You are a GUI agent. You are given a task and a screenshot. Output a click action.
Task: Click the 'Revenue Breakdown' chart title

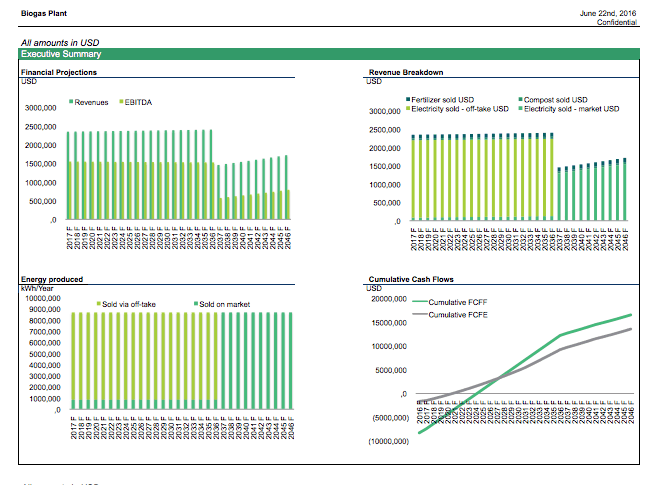click(x=406, y=72)
